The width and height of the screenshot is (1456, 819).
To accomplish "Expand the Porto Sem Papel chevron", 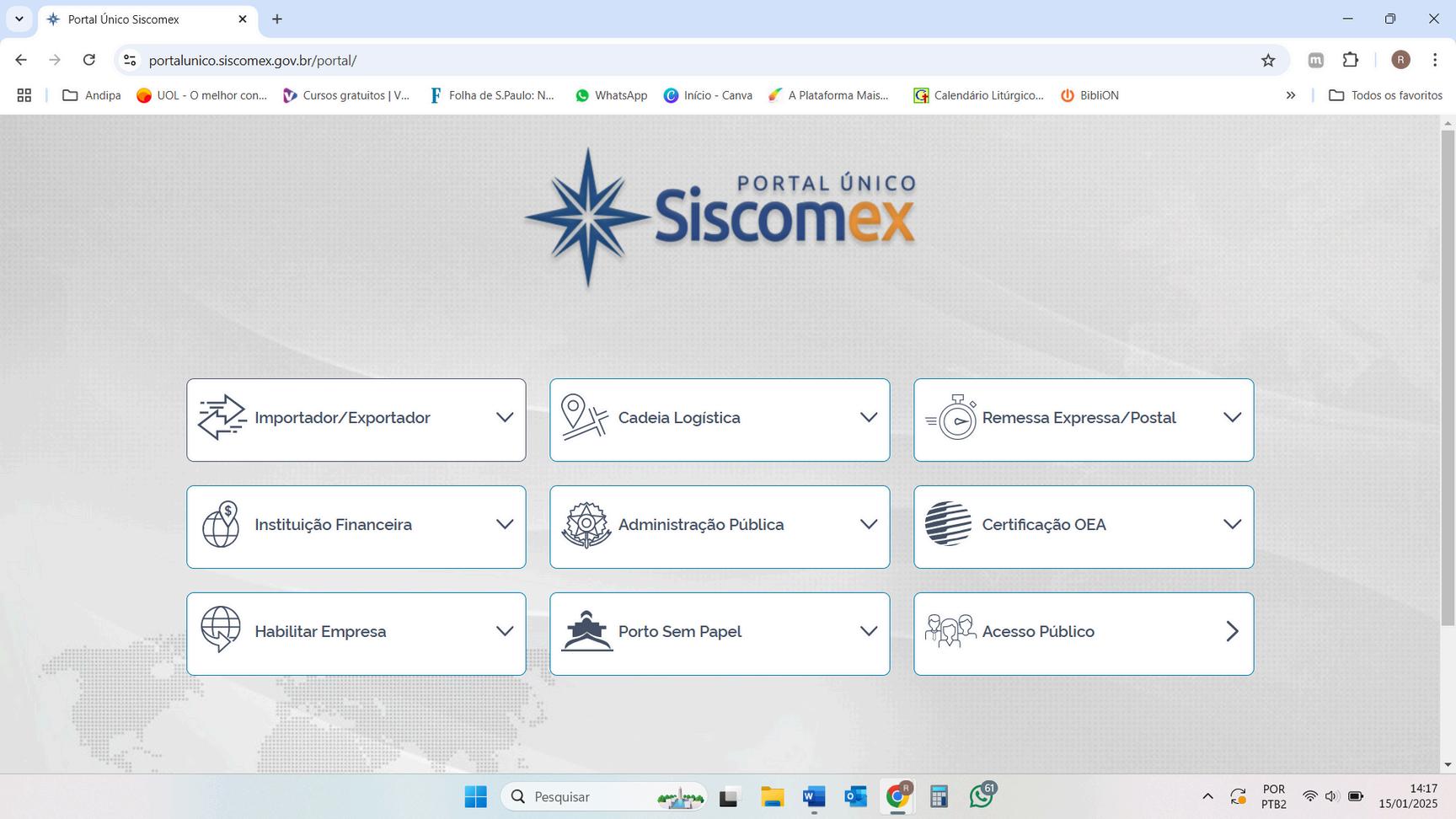I will pos(869,631).
